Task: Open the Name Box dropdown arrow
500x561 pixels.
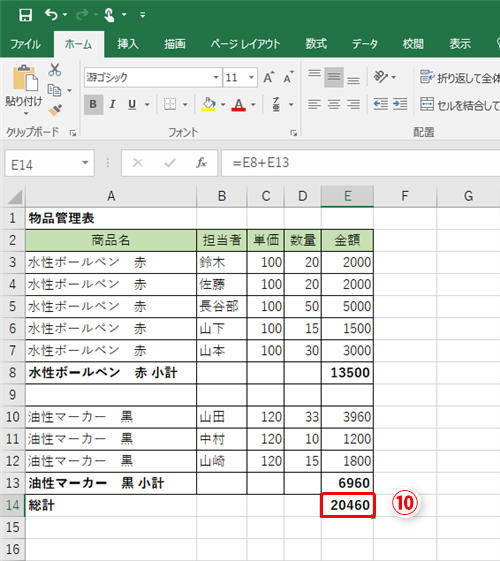Action: (85, 163)
